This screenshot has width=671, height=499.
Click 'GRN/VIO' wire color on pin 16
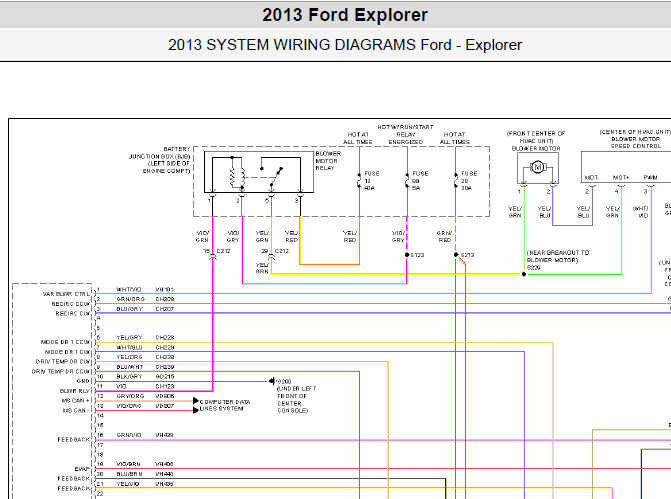click(x=129, y=435)
